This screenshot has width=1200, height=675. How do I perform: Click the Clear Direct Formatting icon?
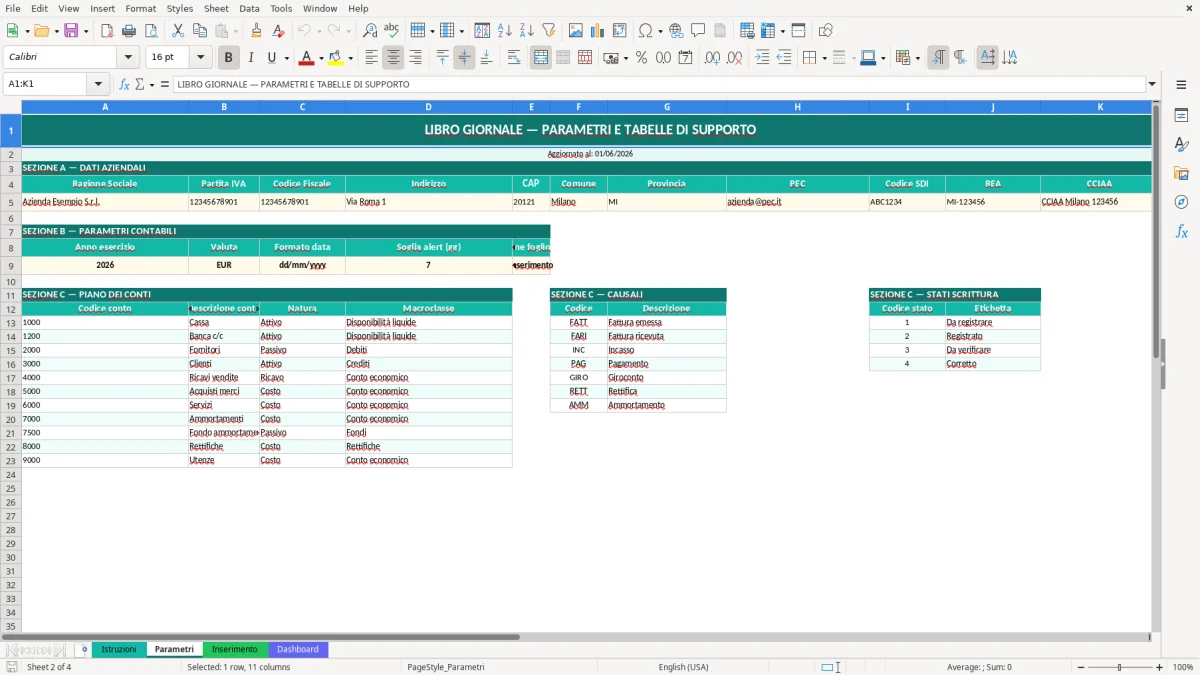click(279, 31)
